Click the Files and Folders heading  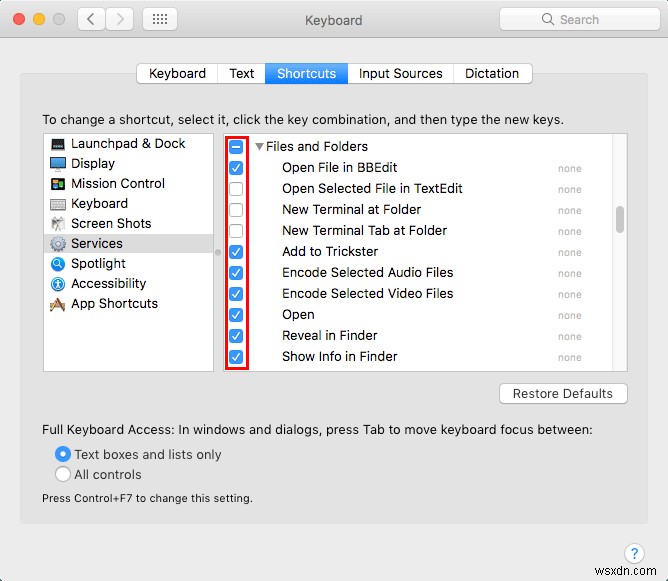[317, 147]
